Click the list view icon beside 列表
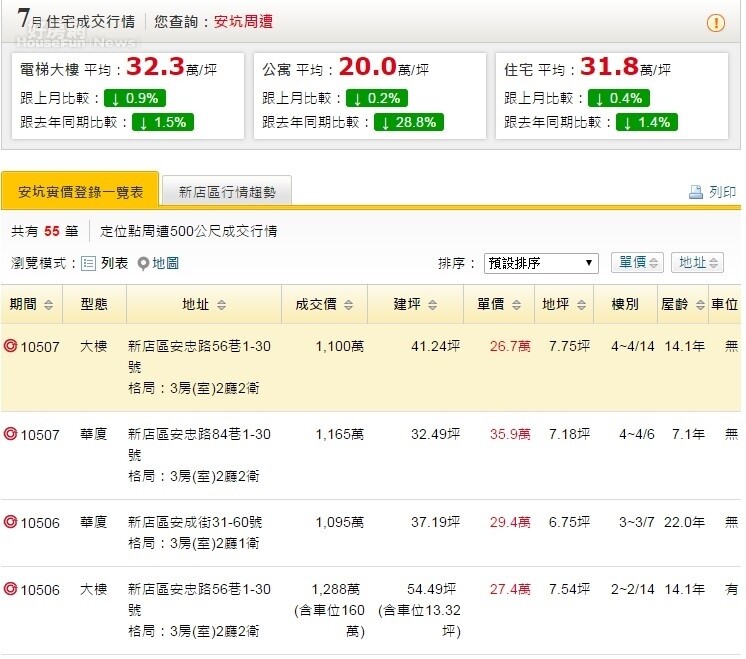 click(88, 263)
